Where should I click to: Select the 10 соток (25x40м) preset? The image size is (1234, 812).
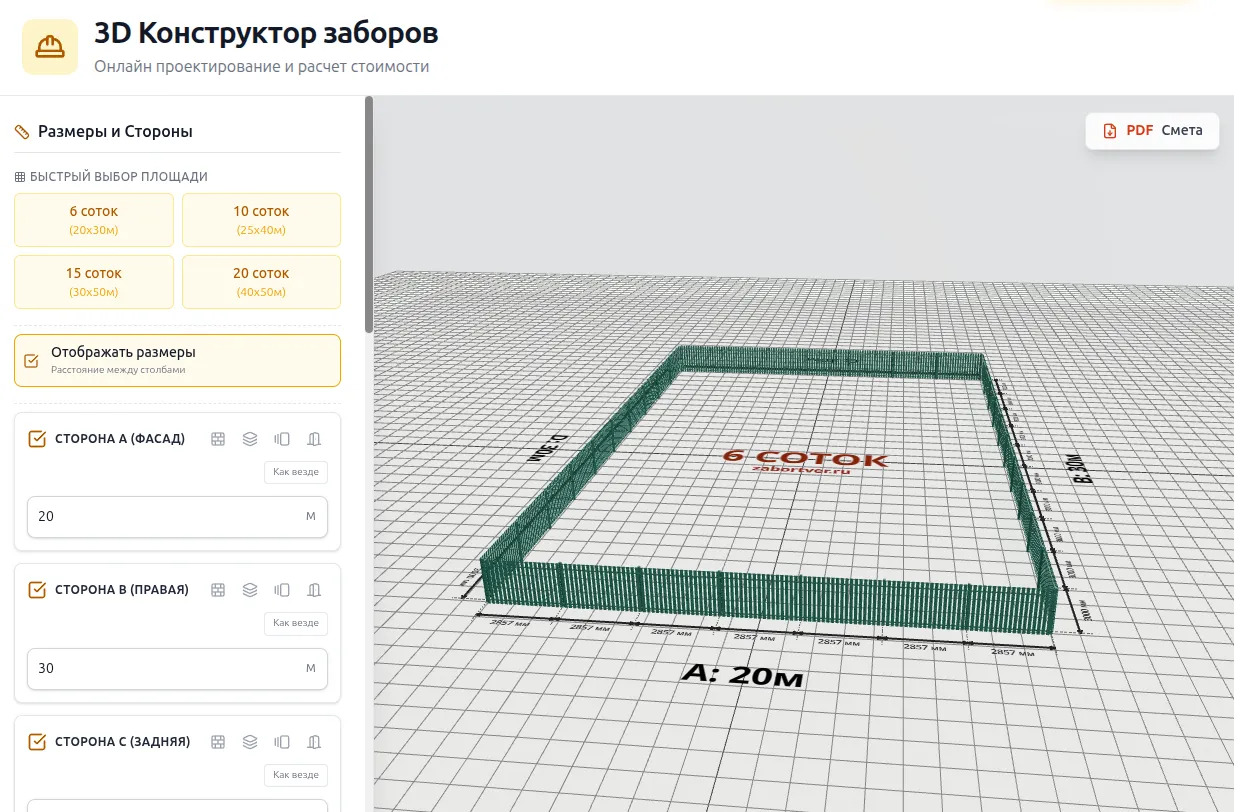click(x=261, y=220)
